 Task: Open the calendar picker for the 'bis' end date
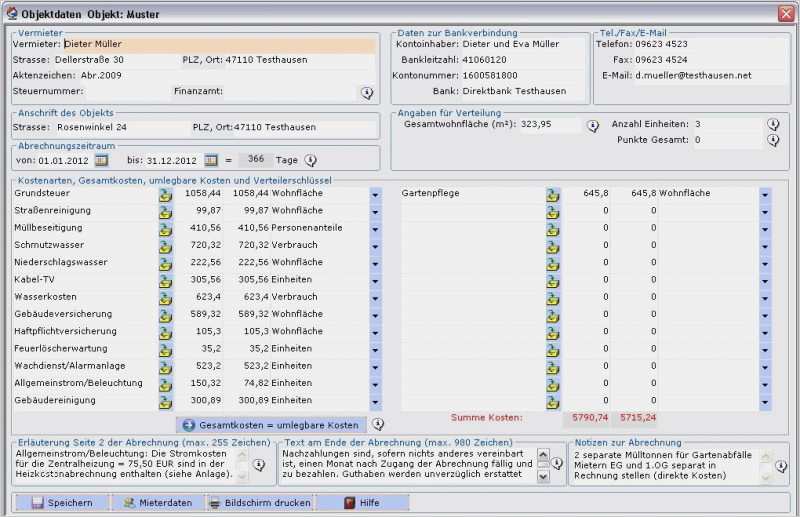coord(211,160)
